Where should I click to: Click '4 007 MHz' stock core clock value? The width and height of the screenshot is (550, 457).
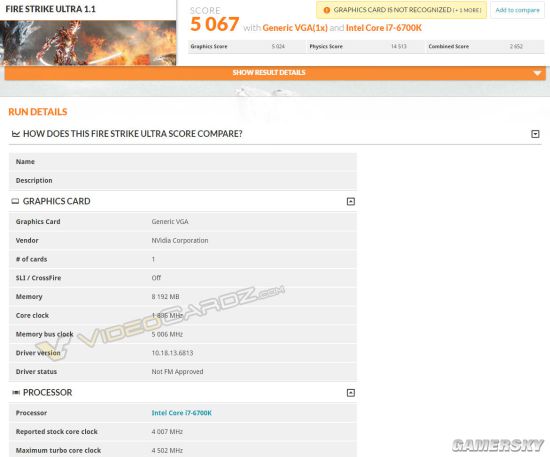(167, 432)
